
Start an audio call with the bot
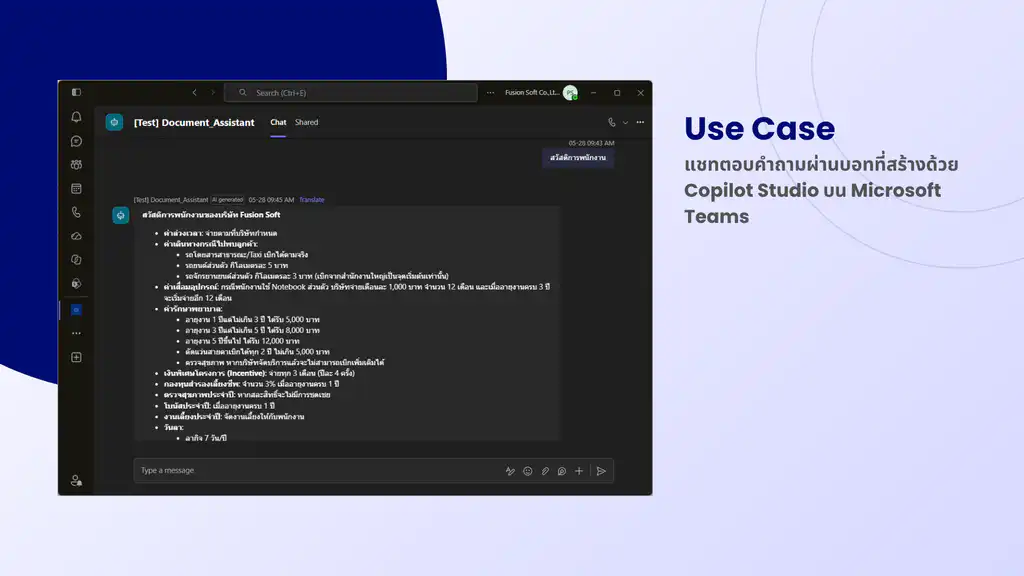[x=611, y=122]
